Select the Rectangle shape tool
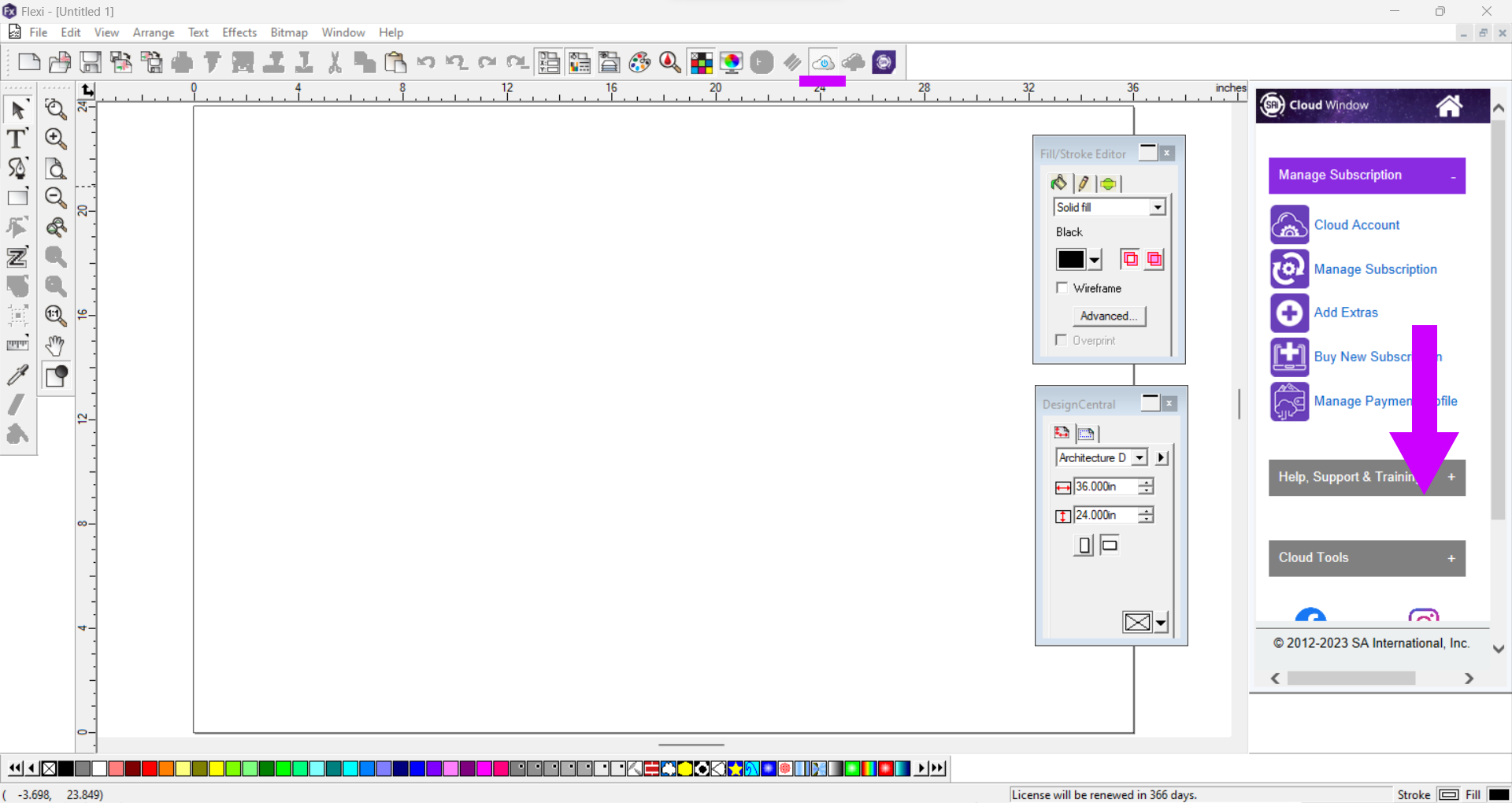The height and width of the screenshot is (803, 1512). [x=17, y=198]
